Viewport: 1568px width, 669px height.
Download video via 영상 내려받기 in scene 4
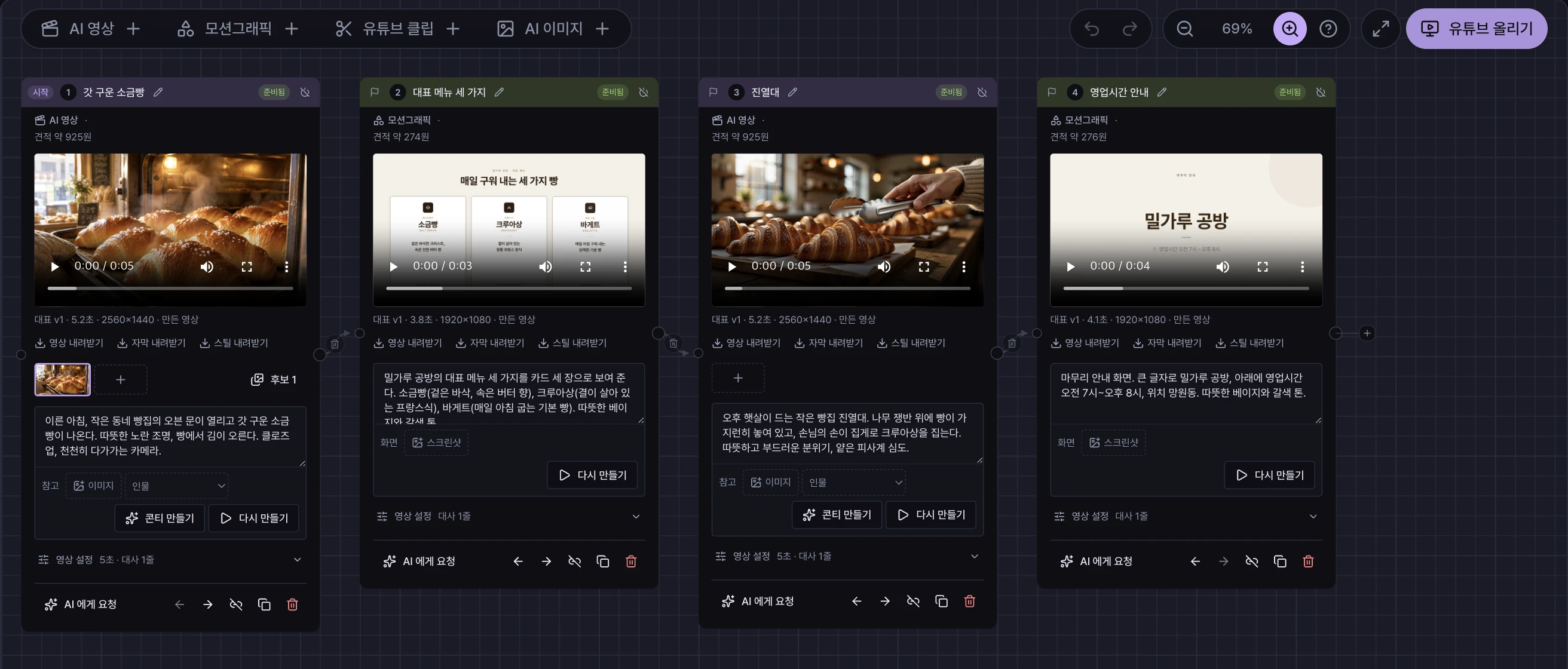(1085, 342)
